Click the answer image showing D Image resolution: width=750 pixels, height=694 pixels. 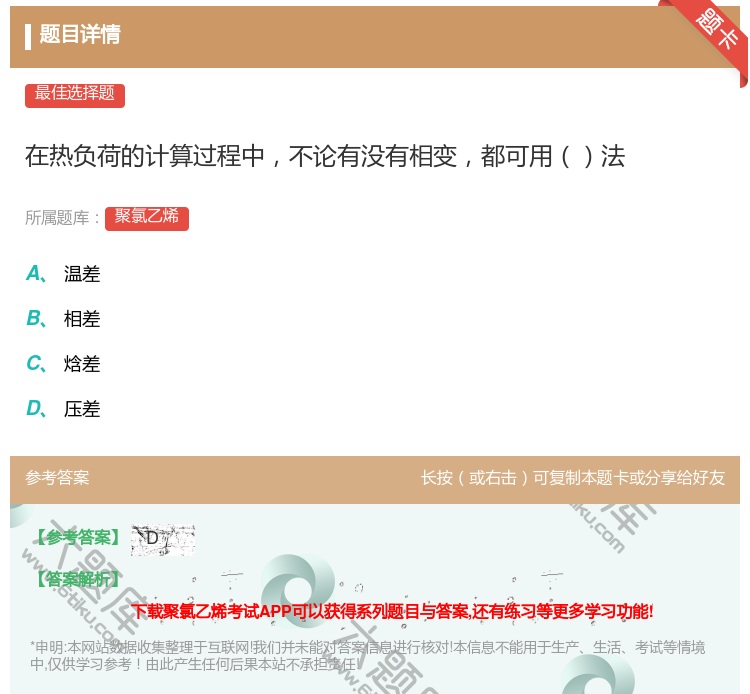tap(163, 540)
